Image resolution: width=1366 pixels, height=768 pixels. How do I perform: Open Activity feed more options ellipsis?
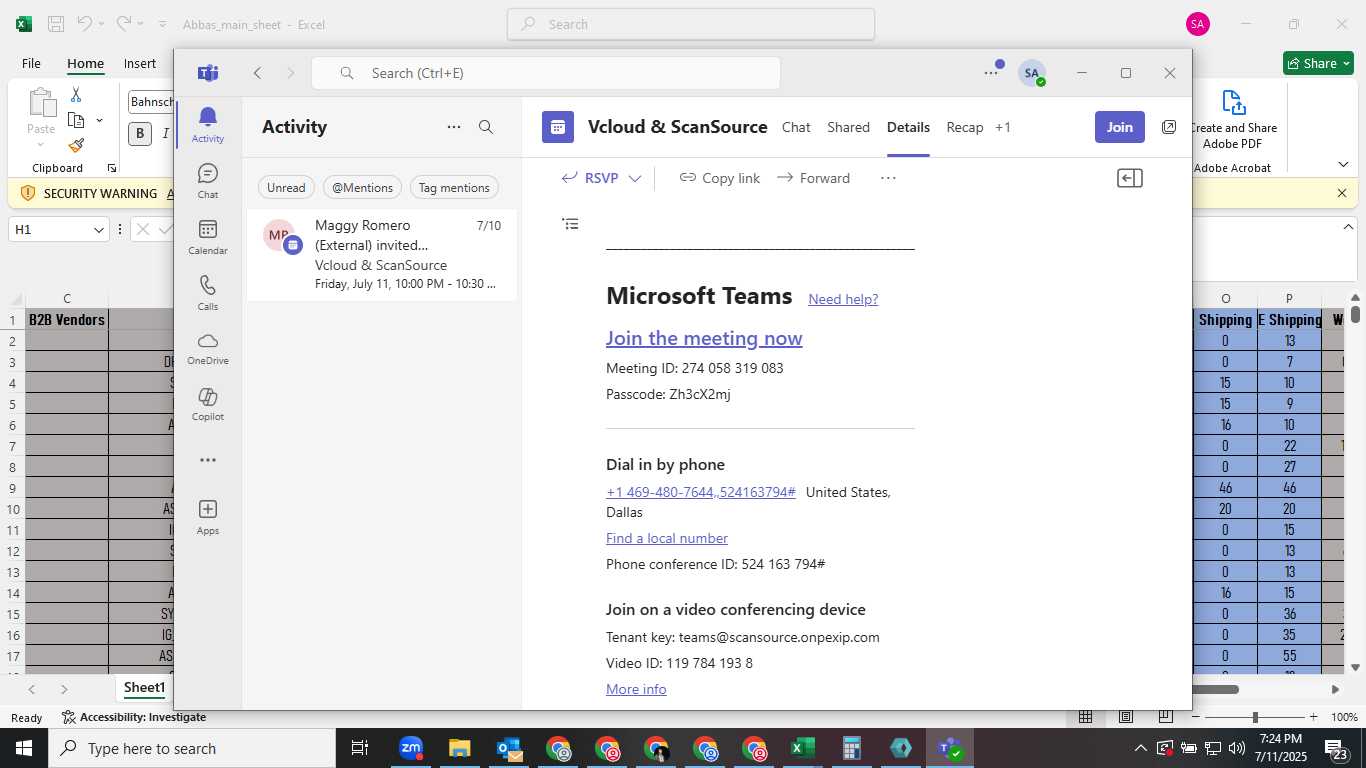tap(454, 127)
